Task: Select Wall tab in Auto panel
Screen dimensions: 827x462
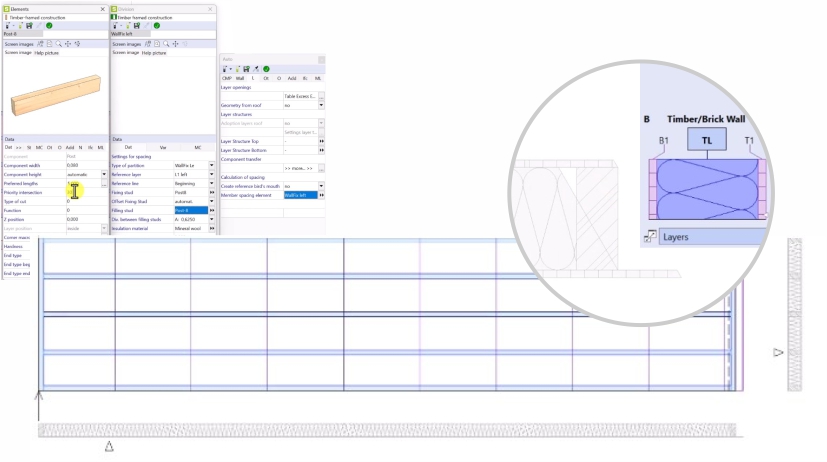Action: (240, 77)
